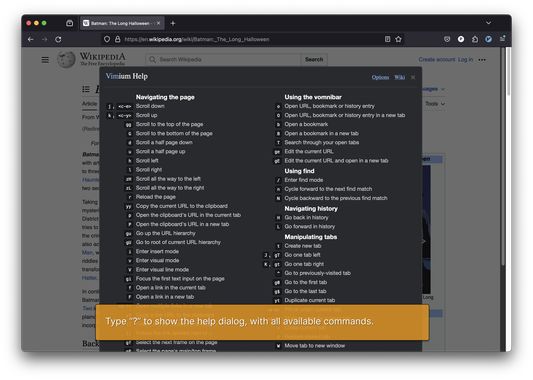Click 'Open a bookmark in a new tab'
This screenshot has width=533, height=380.
pyautogui.click(x=321, y=133)
